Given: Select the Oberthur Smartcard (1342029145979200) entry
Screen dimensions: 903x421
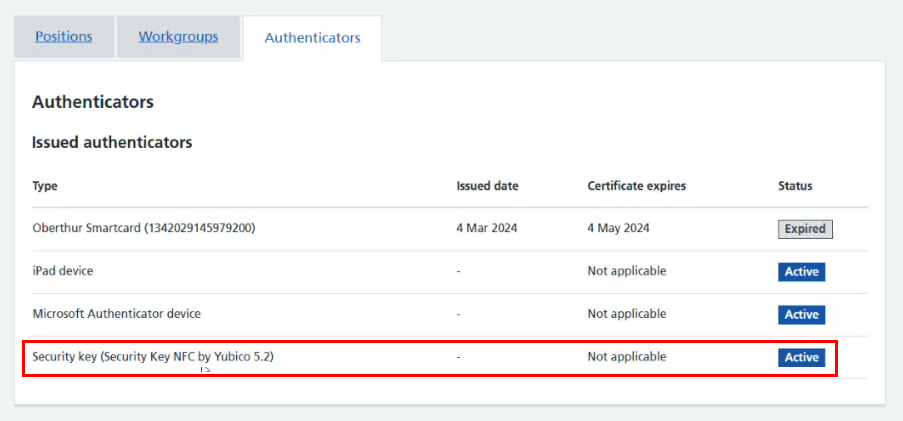Looking at the screenshot, I should [x=144, y=228].
